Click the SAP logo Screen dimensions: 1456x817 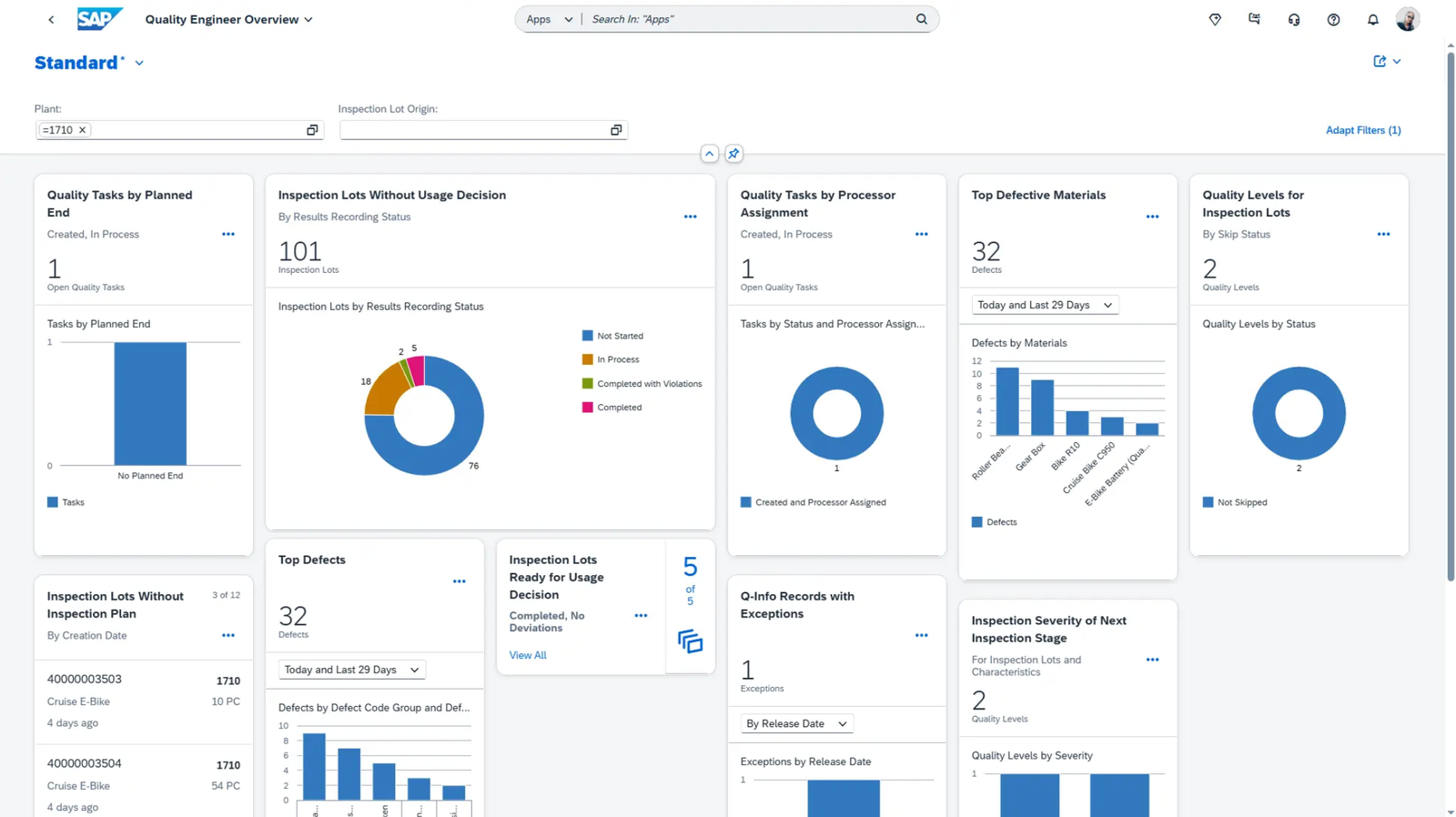(x=98, y=19)
